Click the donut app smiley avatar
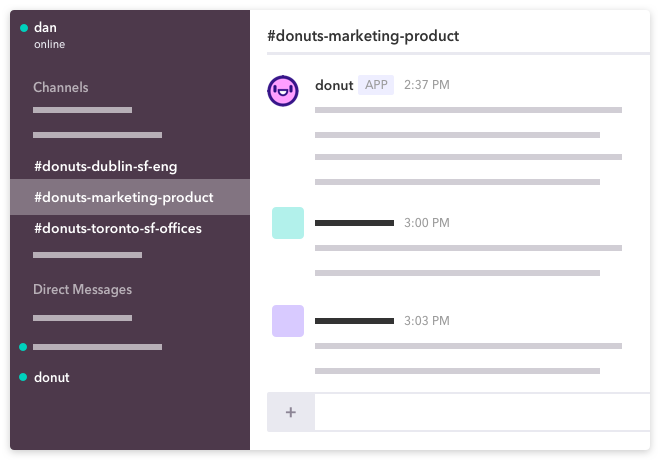 click(283, 90)
